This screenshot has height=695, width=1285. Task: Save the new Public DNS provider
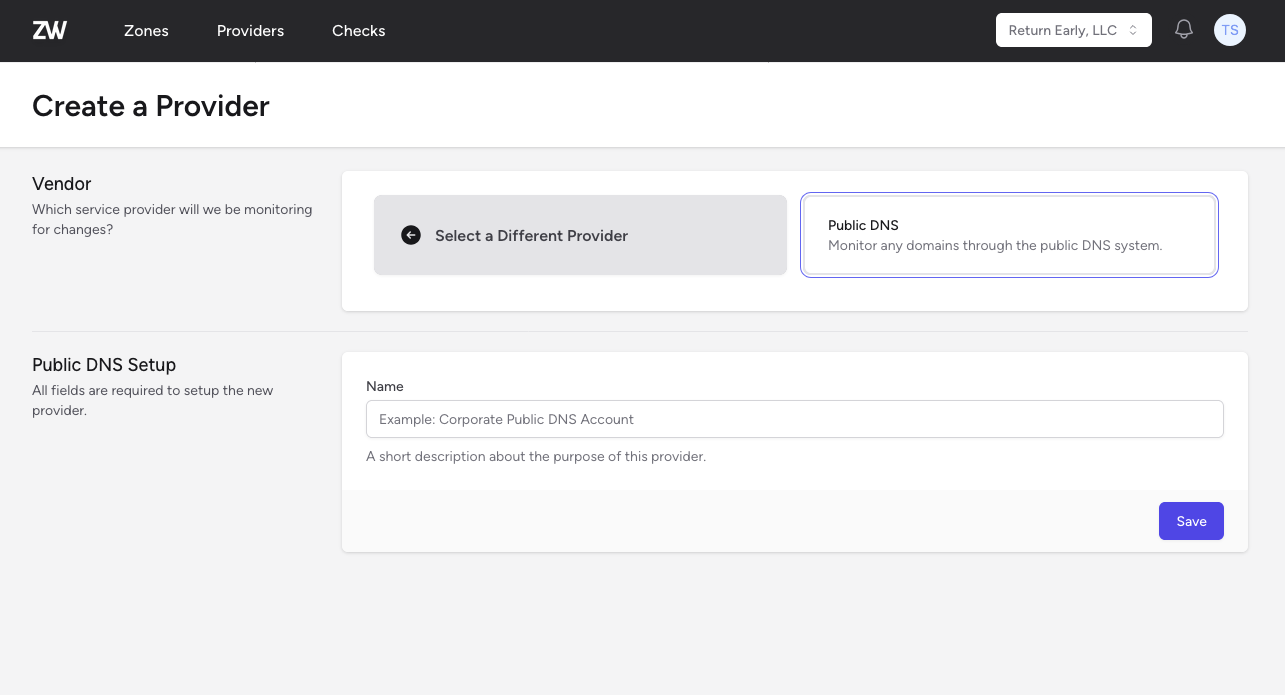click(1191, 520)
